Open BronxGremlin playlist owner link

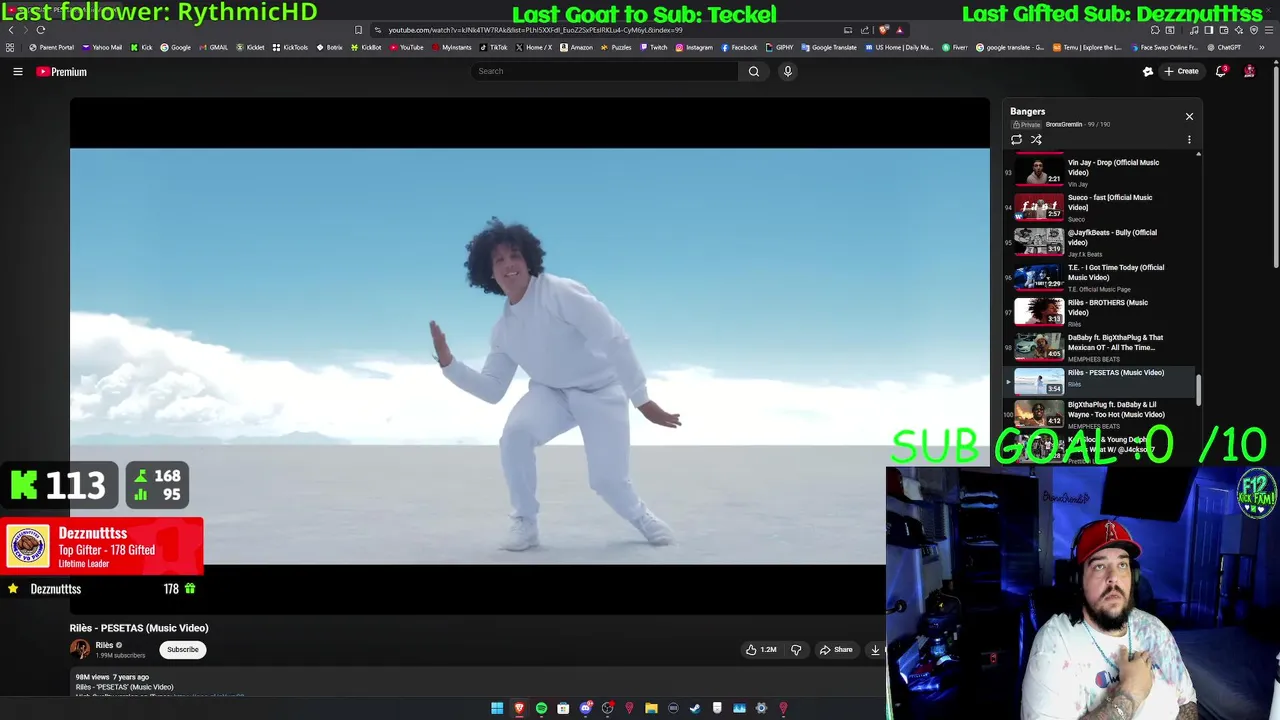(1064, 125)
